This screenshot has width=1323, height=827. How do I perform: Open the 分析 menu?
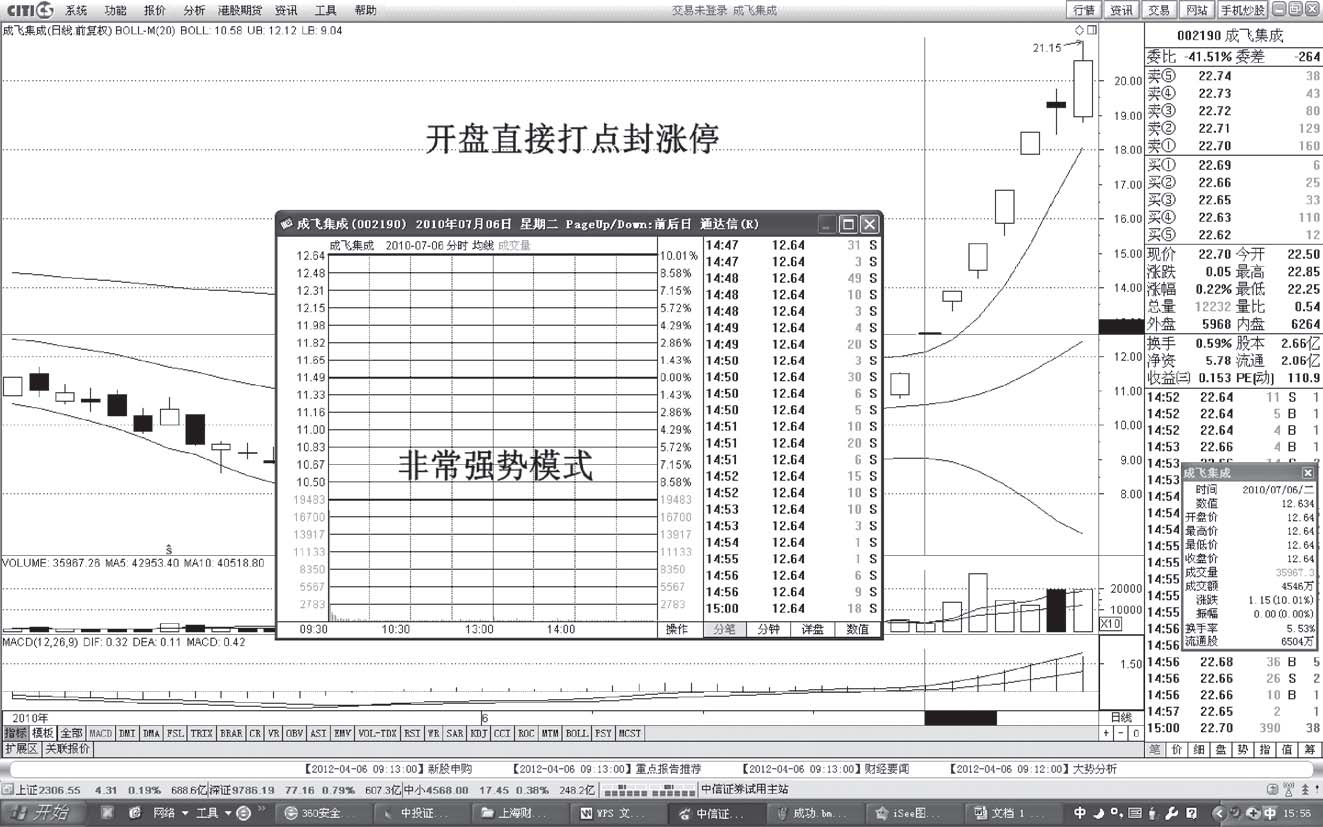194,10
